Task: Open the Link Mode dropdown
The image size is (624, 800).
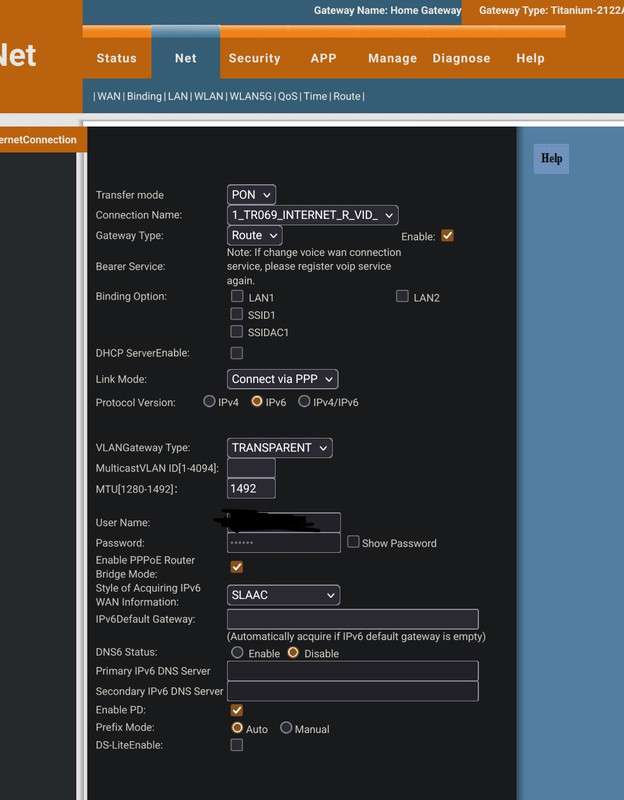Action: [x=282, y=379]
